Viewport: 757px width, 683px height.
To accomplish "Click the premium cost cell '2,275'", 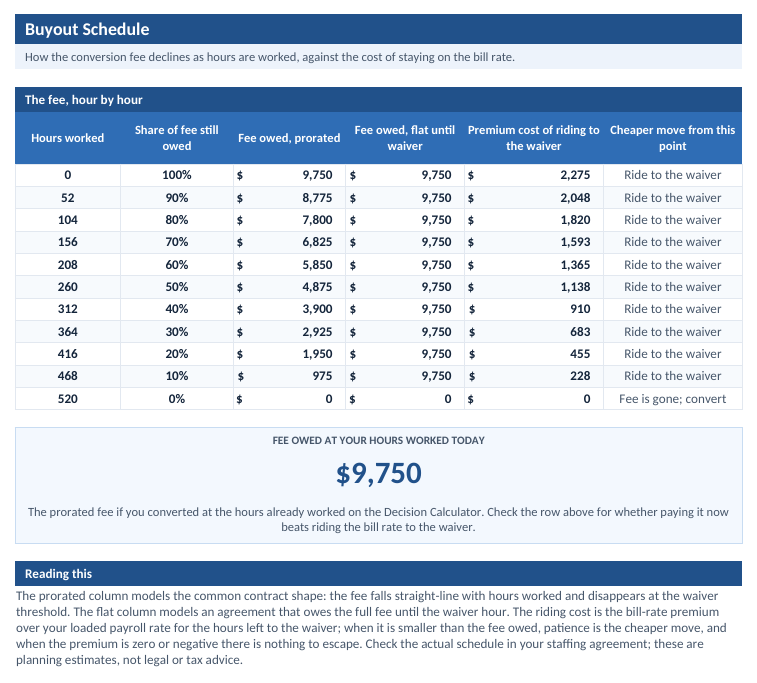I will 533,175.
